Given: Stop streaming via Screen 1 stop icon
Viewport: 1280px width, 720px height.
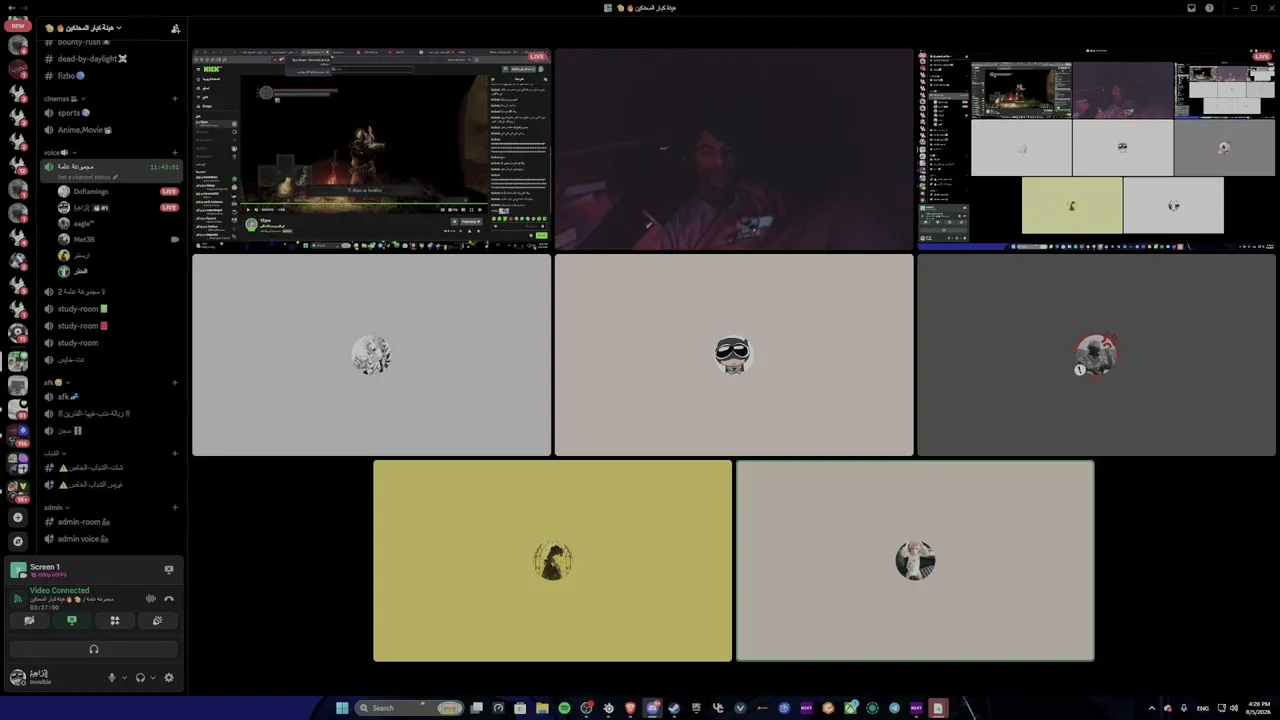Looking at the screenshot, I should [168, 569].
